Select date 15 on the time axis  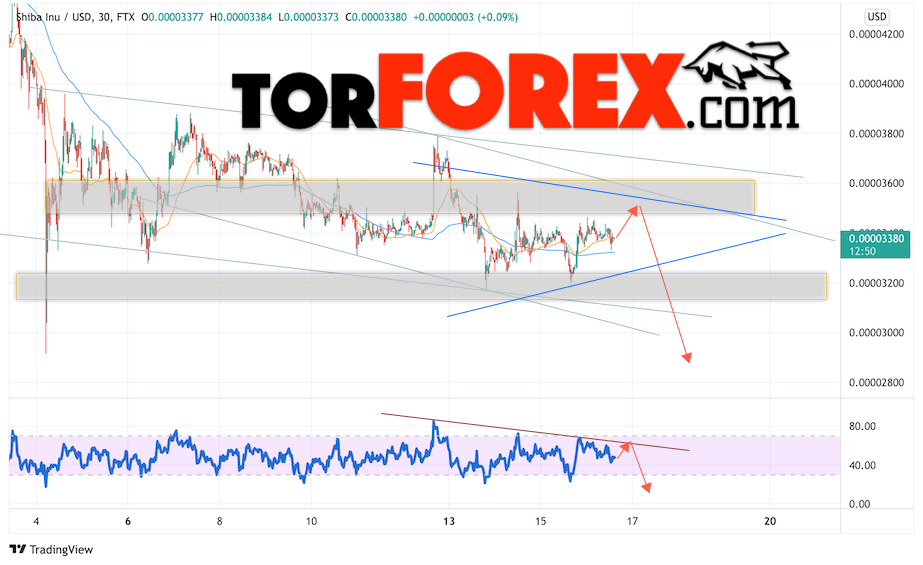coord(540,521)
